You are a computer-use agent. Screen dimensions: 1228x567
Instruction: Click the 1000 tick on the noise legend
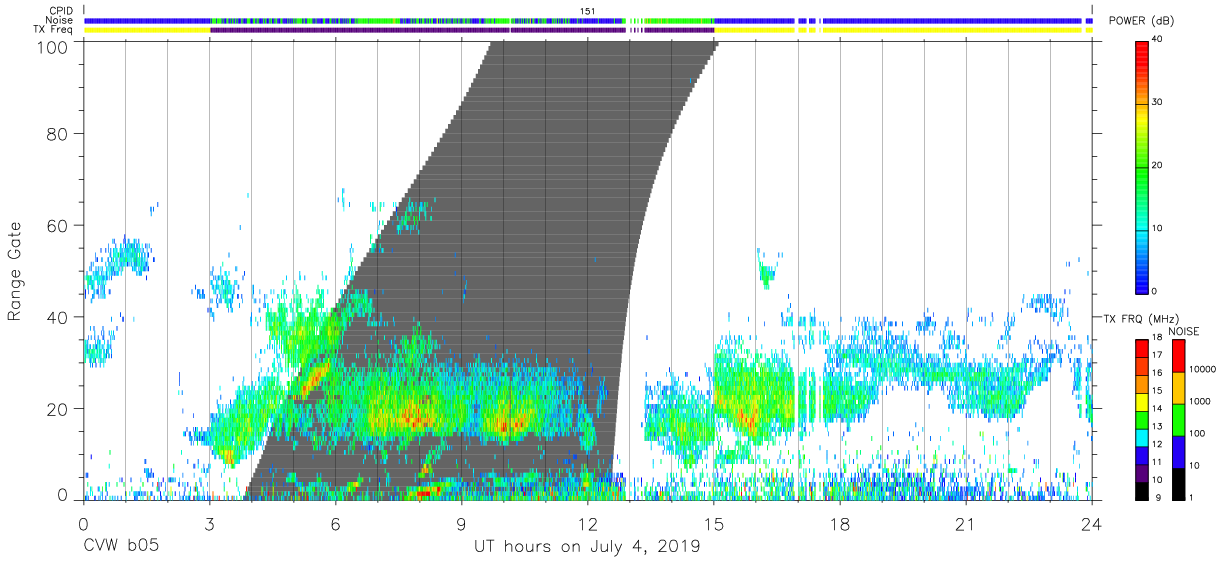click(1200, 401)
